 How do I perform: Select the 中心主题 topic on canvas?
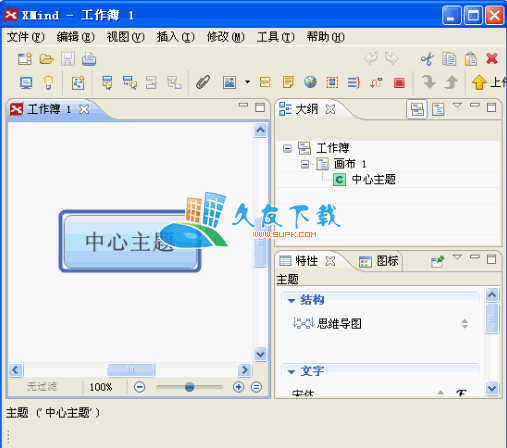click(130, 241)
